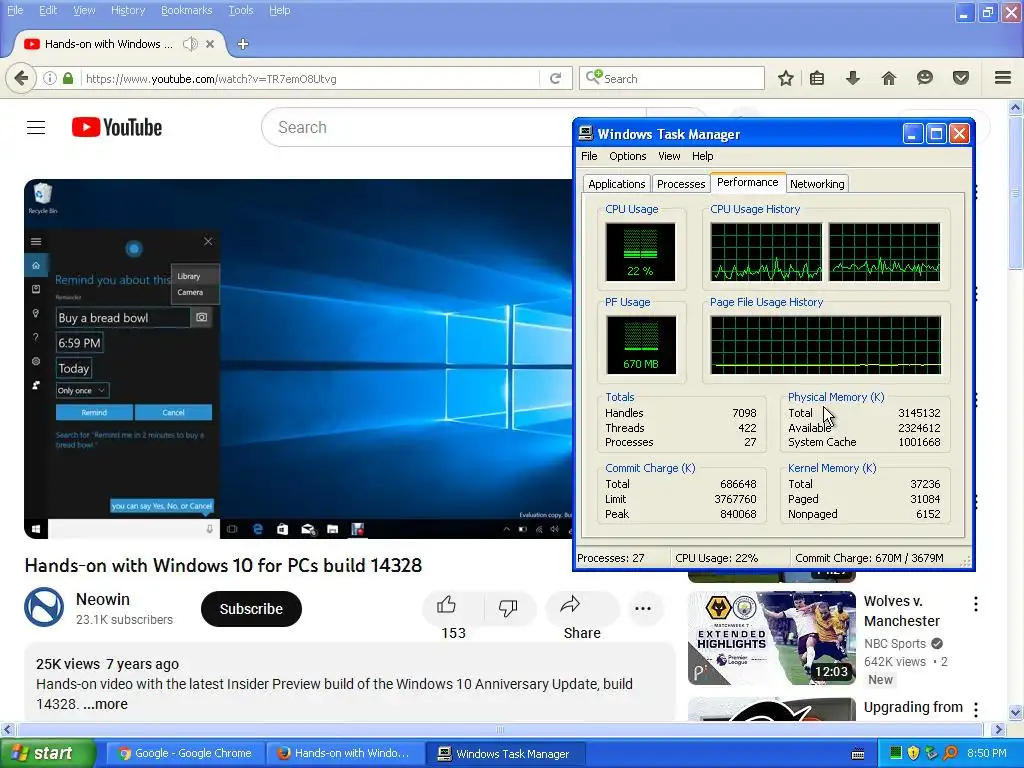Click the CPU Usage 22 % gauge

(640, 252)
